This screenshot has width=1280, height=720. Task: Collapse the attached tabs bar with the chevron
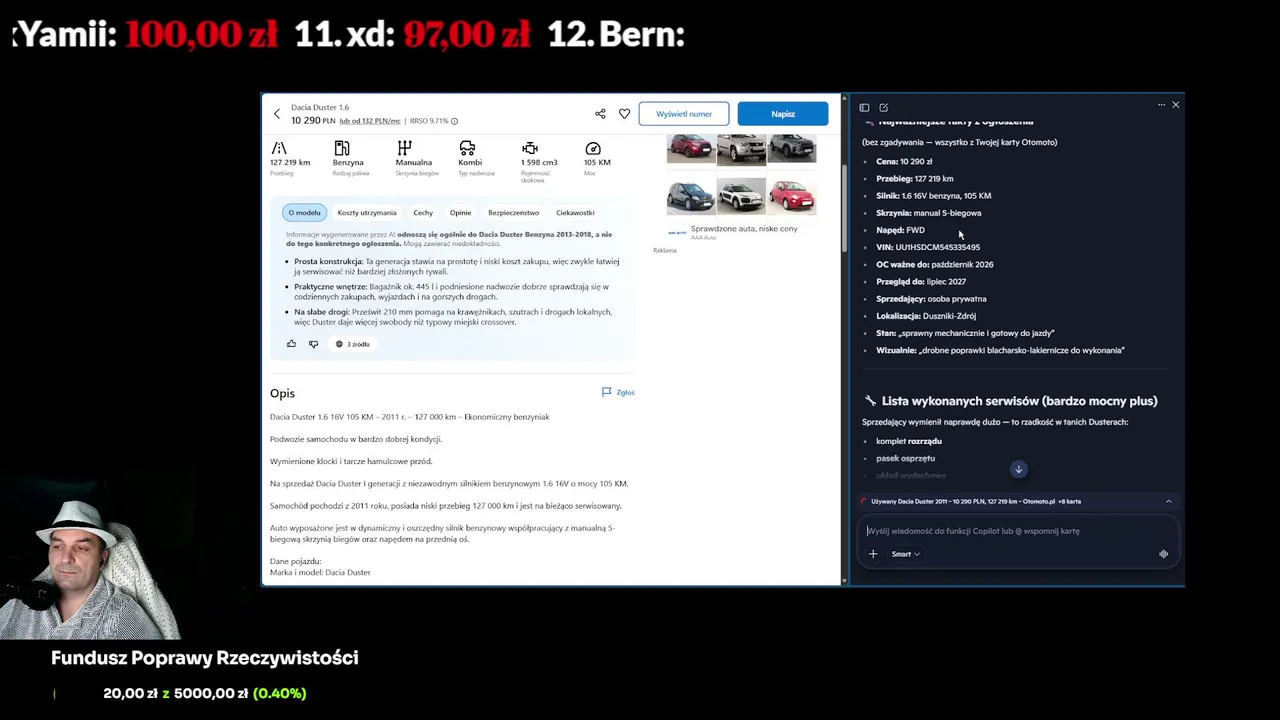tap(1168, 502)
